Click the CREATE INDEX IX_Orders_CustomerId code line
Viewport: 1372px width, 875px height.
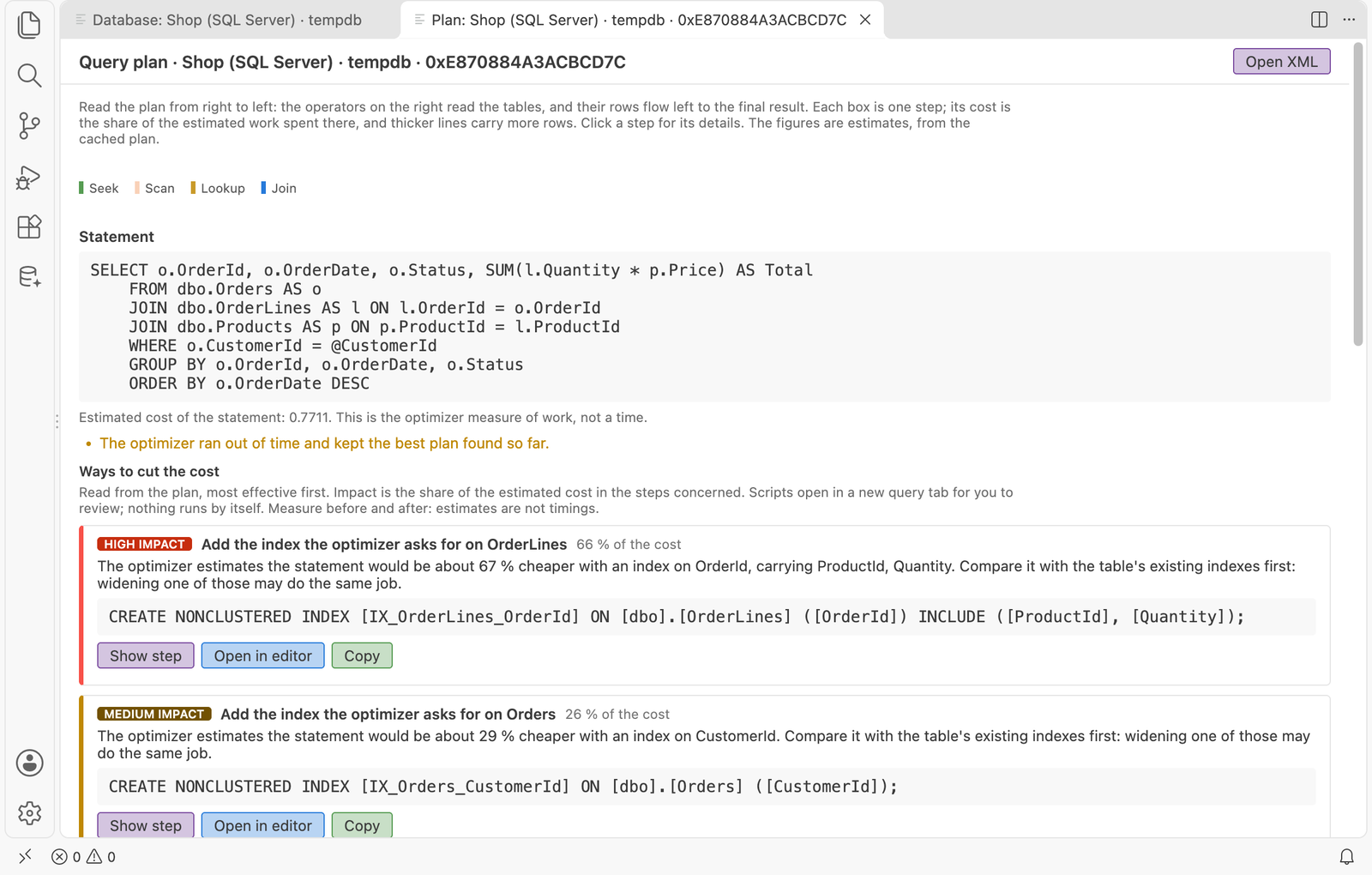tap(707, 787)
